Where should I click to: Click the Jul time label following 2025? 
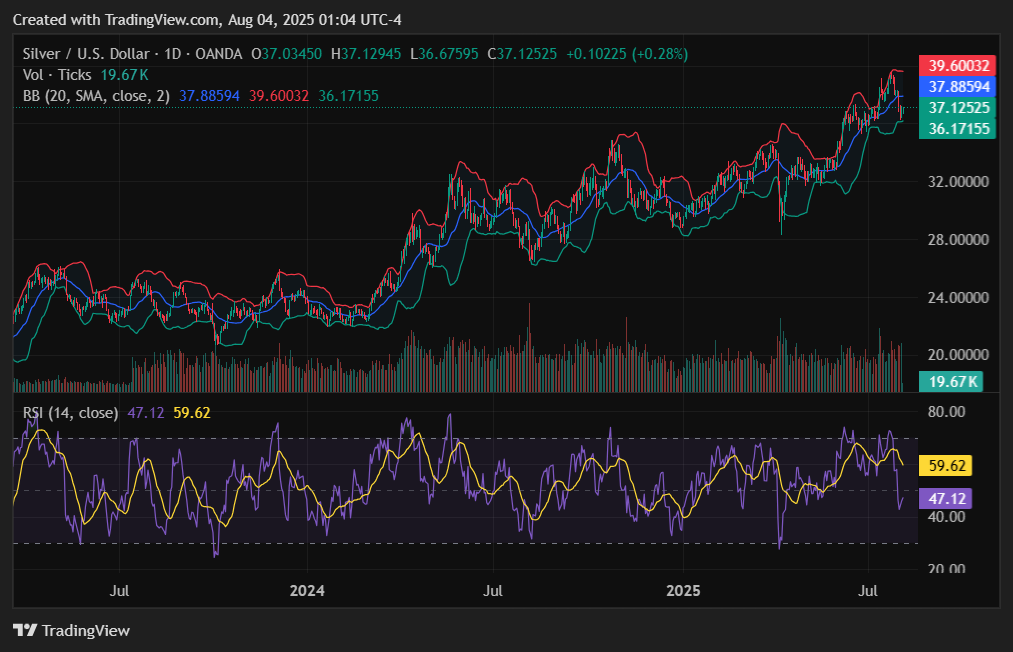pyautogui.click(x=868, y=591)
